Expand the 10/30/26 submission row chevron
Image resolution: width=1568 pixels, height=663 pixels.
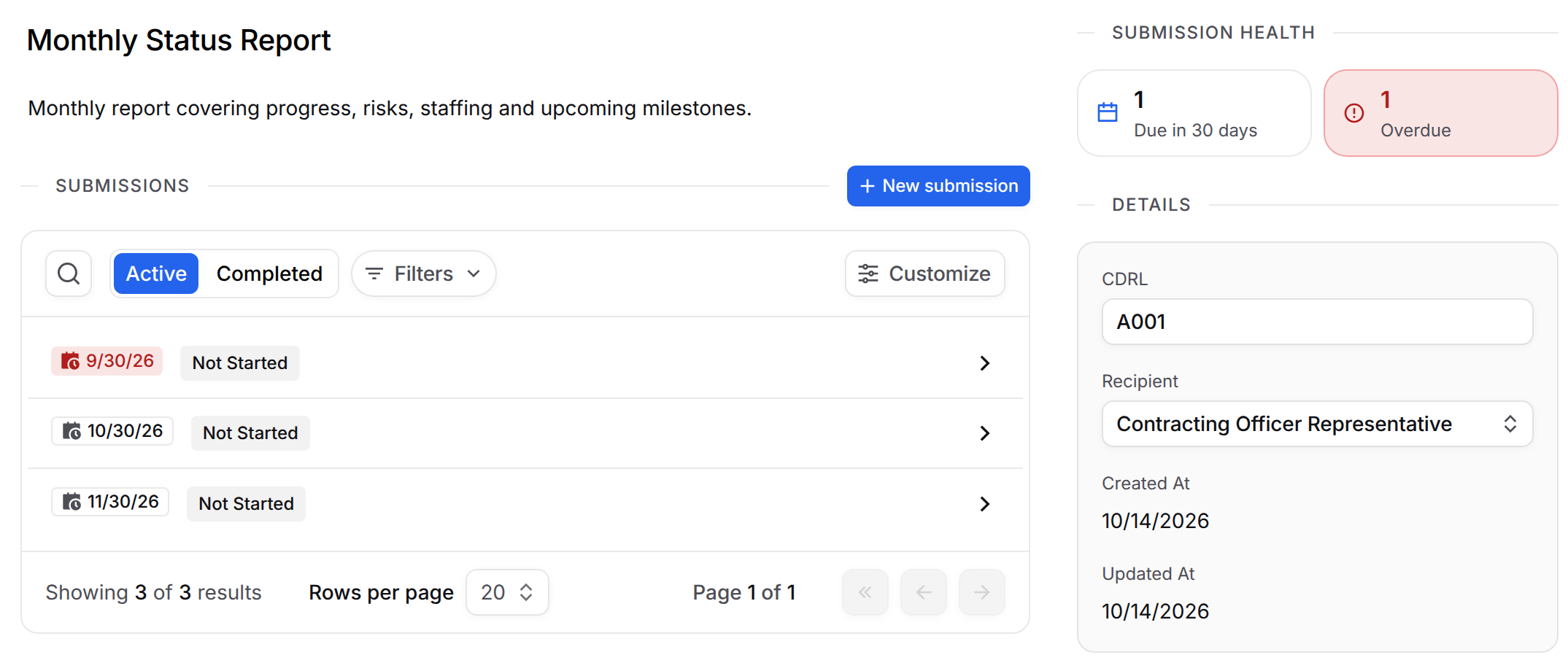click(985, 433)
